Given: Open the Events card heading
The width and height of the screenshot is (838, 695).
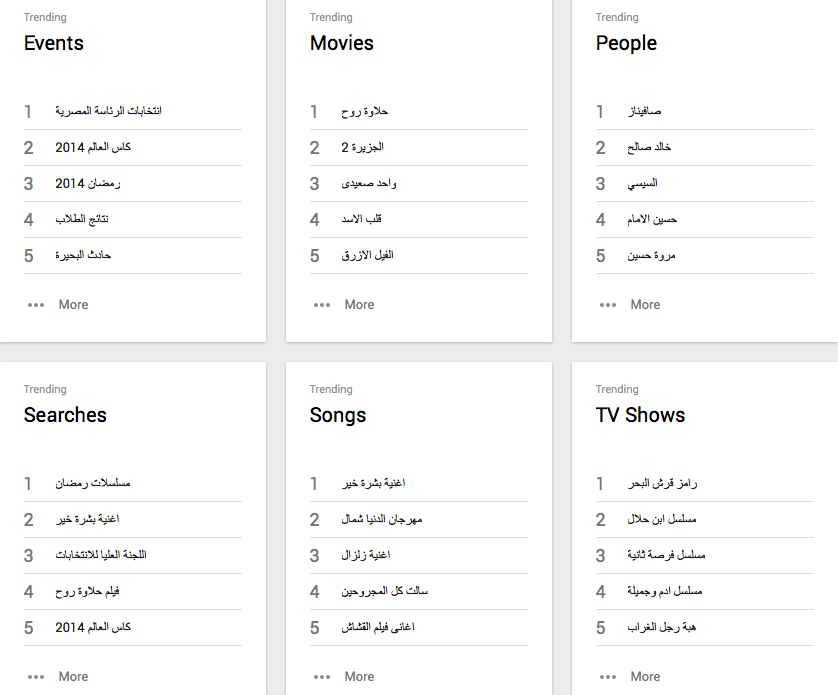Looking at the screenshot, I should [x=54, y=43].
